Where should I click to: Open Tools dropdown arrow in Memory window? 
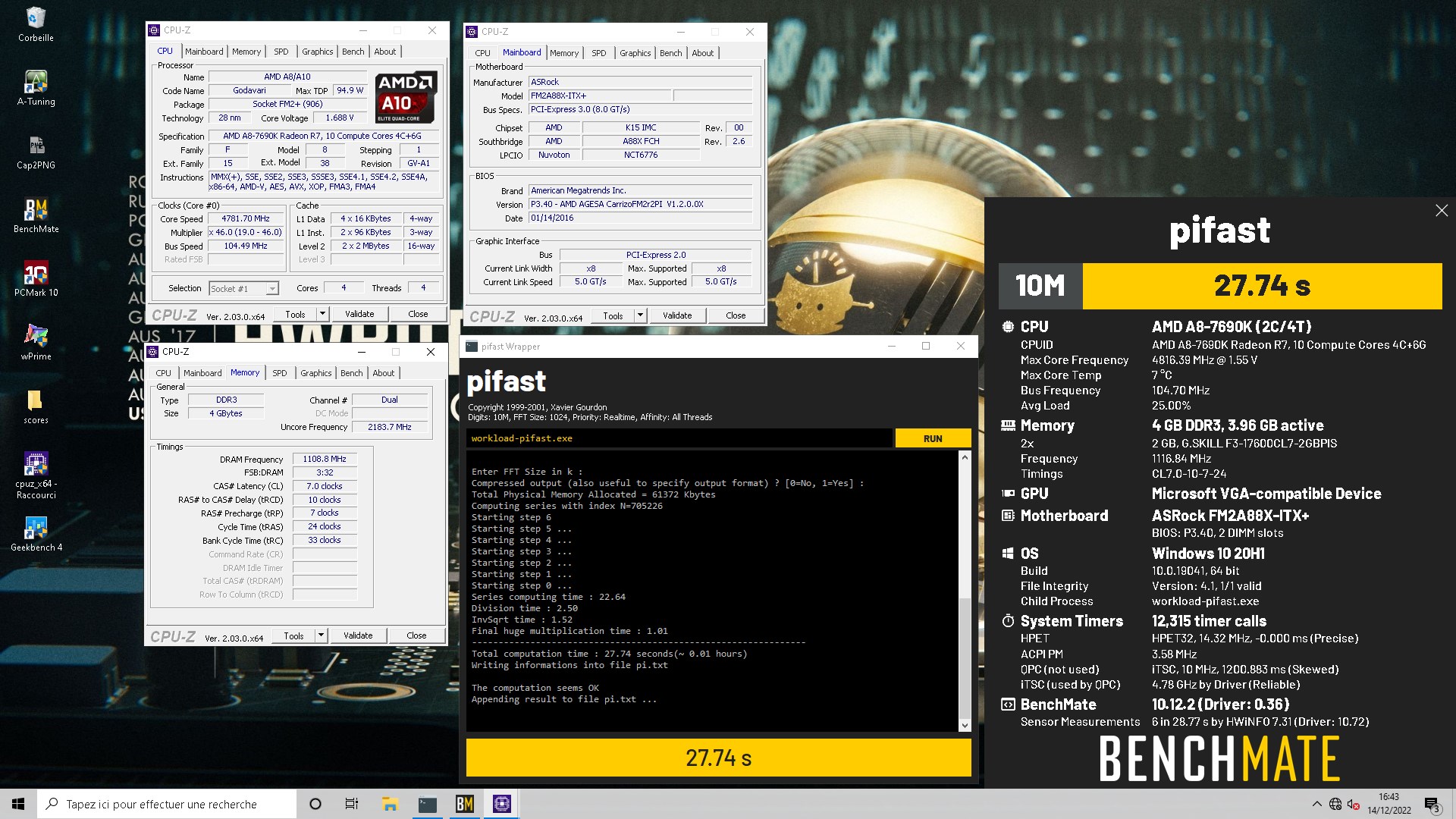321,635
